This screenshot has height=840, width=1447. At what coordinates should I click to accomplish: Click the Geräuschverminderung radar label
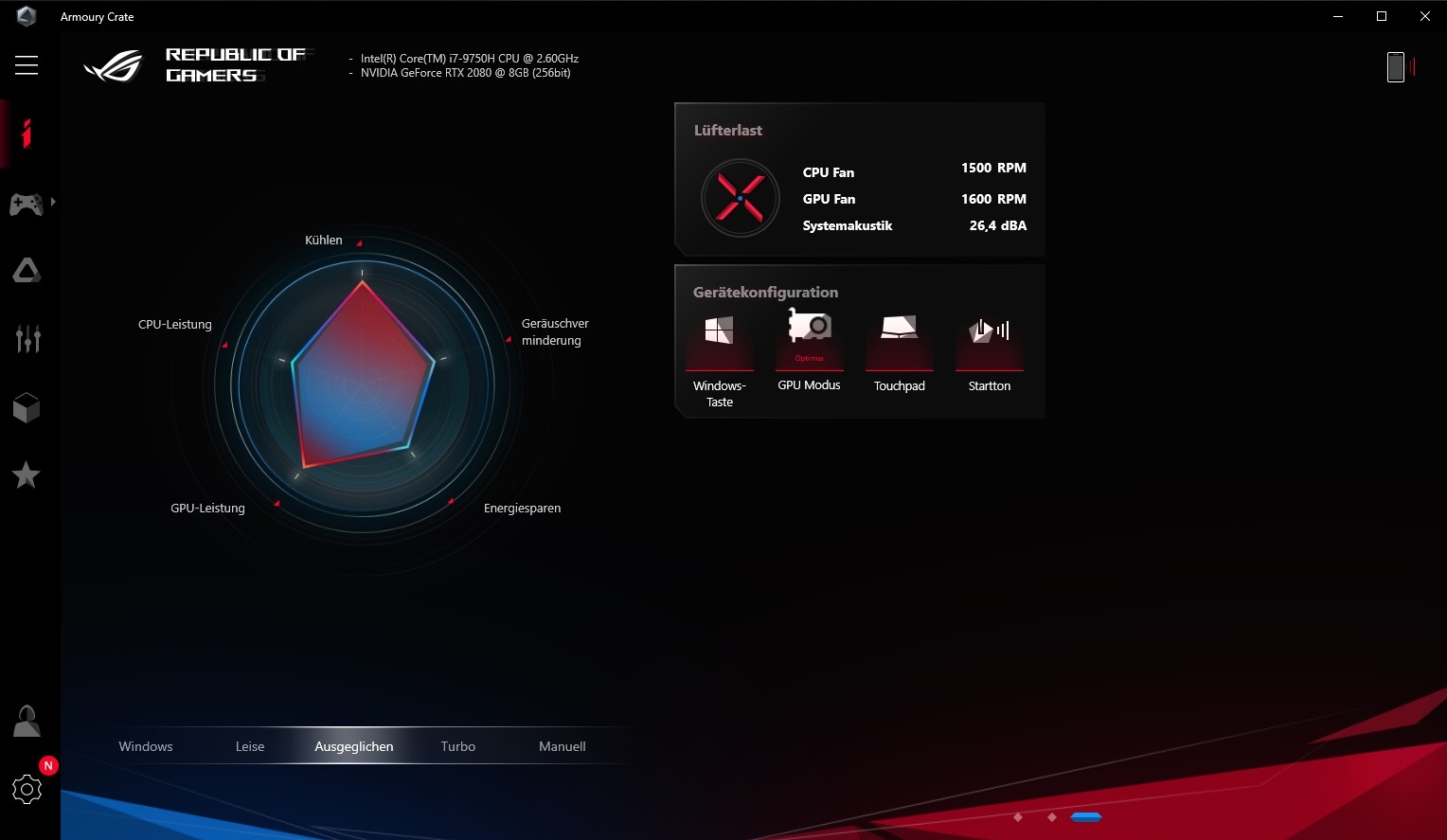point(555,331)
